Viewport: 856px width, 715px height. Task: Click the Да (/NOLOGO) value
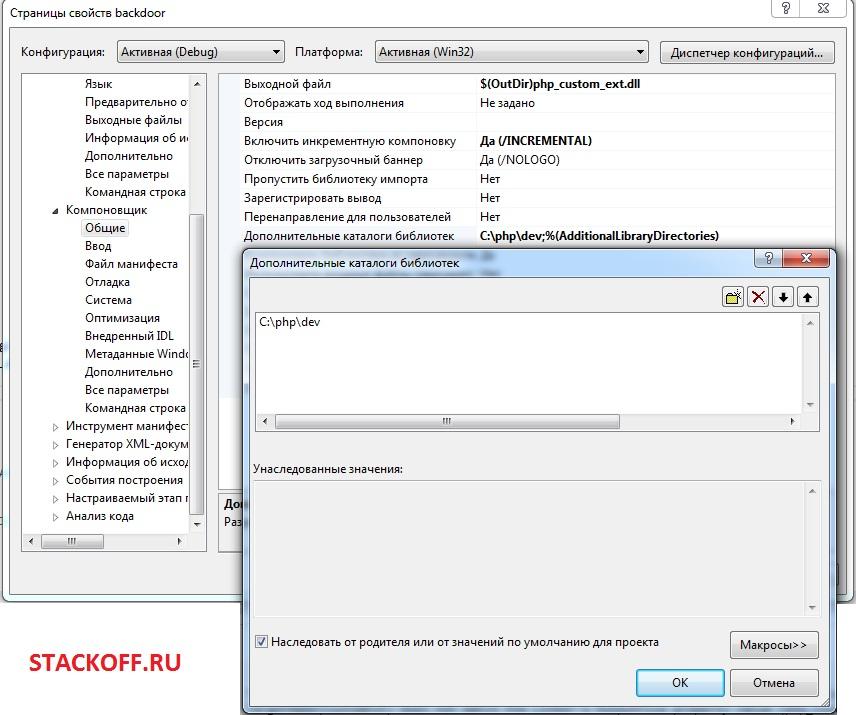(520, 160)
